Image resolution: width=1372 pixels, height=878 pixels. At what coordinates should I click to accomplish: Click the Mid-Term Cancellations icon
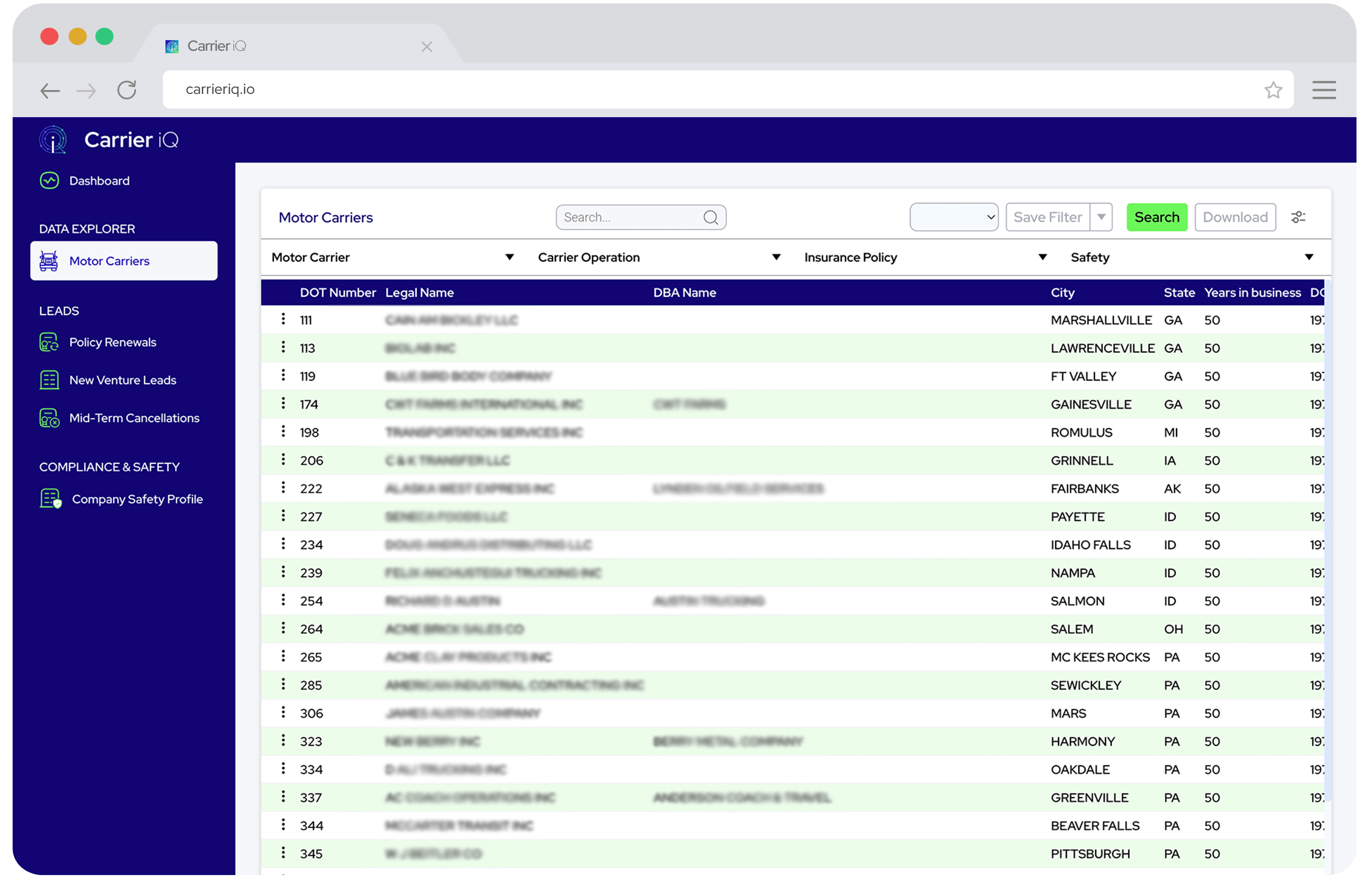tap(49, 418)
